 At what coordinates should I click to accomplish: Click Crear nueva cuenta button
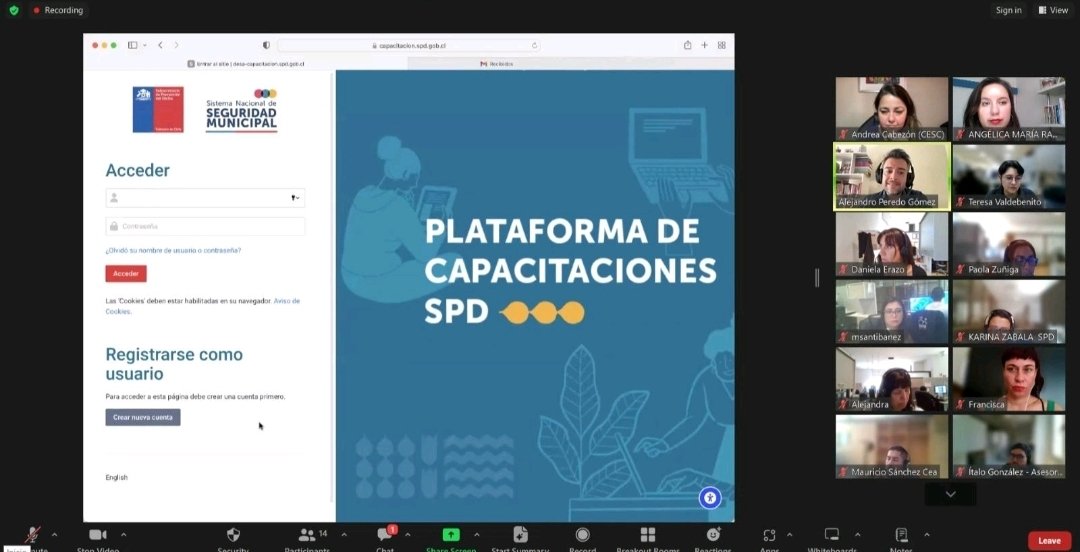pos(143,418)
